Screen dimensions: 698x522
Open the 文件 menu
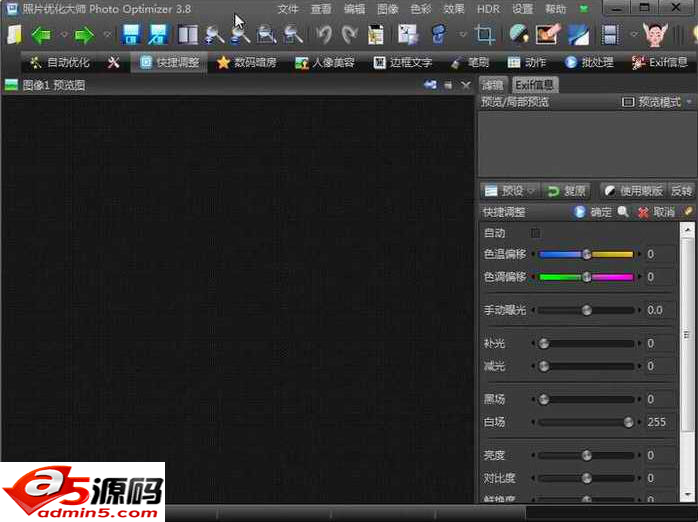[x=288, y=9]
